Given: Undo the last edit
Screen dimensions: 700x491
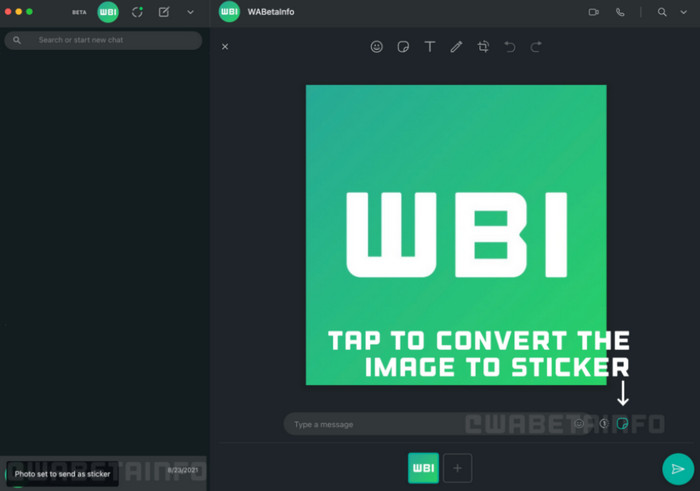Looking at the screenshot, I should [509, 46].
